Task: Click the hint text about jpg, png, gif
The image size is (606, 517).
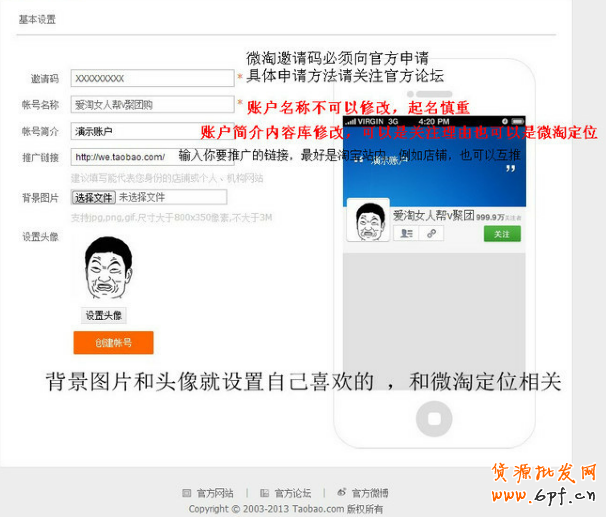Action: tap(172, 218)
